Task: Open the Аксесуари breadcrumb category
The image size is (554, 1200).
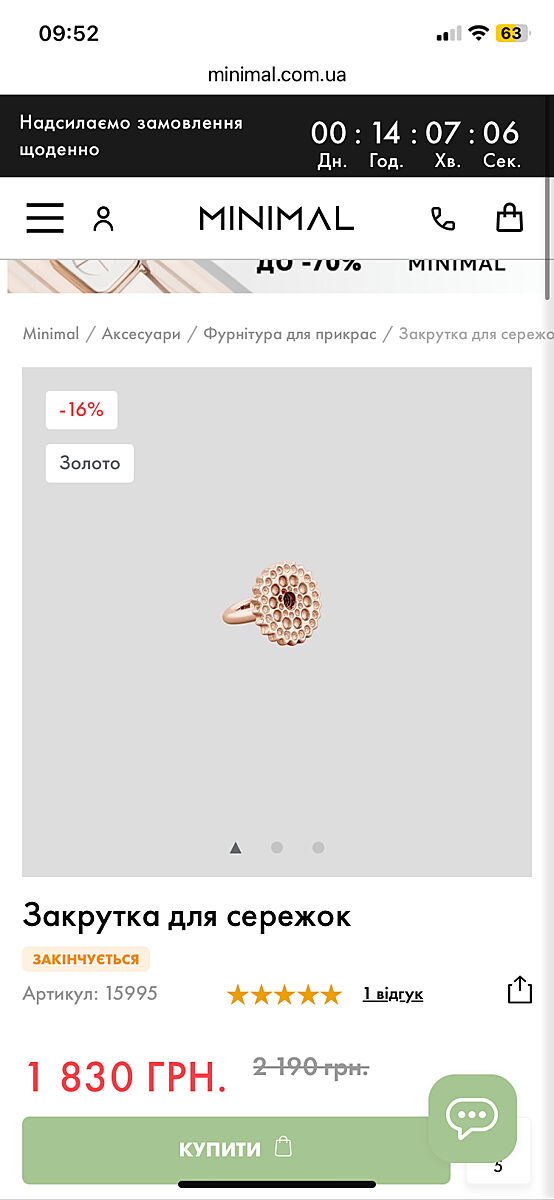Action: 141,334
